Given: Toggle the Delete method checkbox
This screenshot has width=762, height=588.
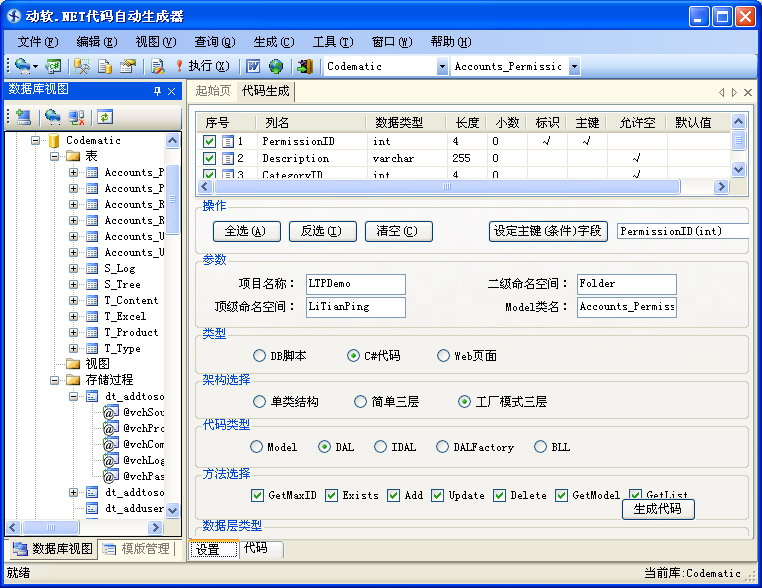Looking at the screenshot, I should (499, 495).
